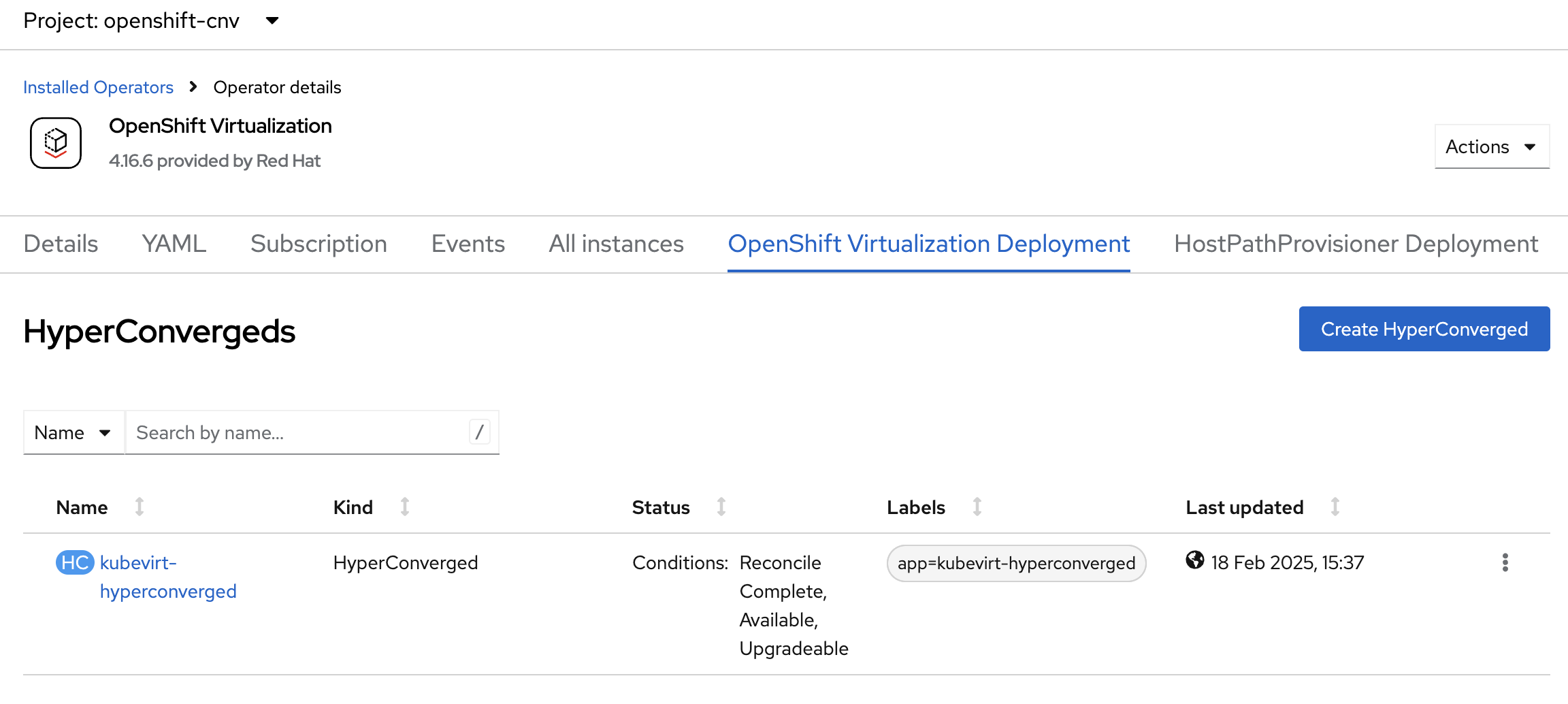Image resolution: width=1568 pixels, height=704 pixels.
Task: Open the Actions dropdown menu
Action: 1492,146
